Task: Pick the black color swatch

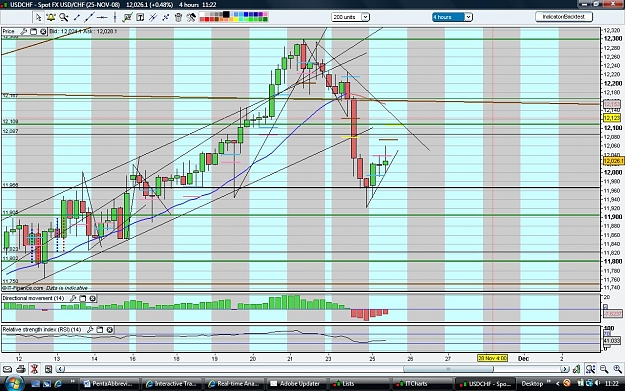Action: (x=226, y=14)
